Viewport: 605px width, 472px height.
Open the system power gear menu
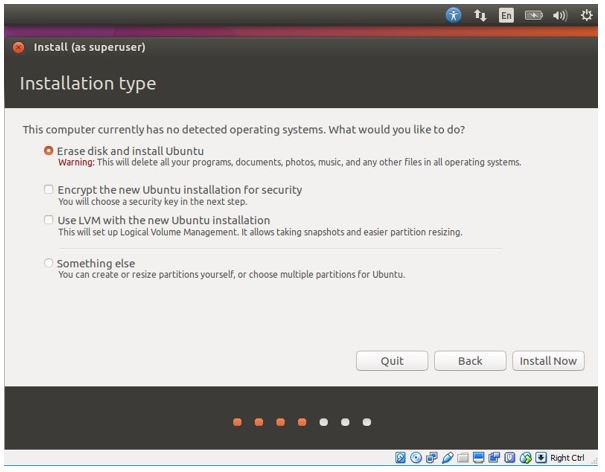point(586,15)
